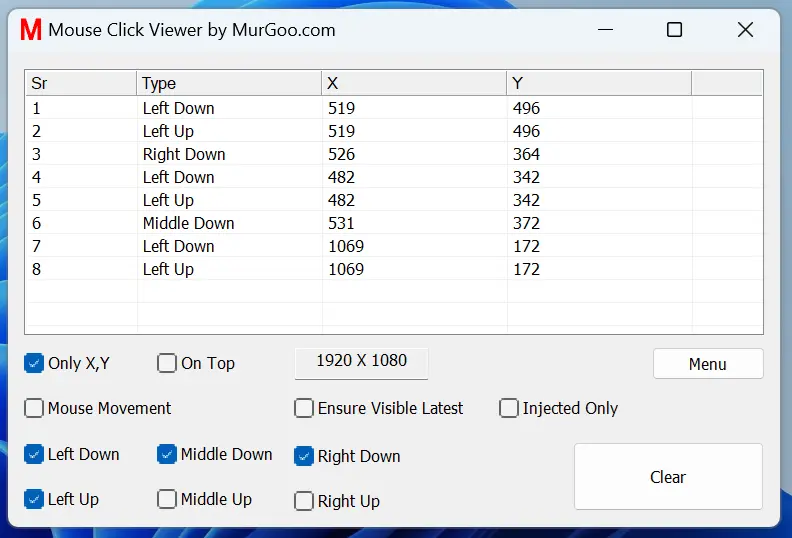
Task: Click the red MurGoo M app icon
Action: click(30, 30)
